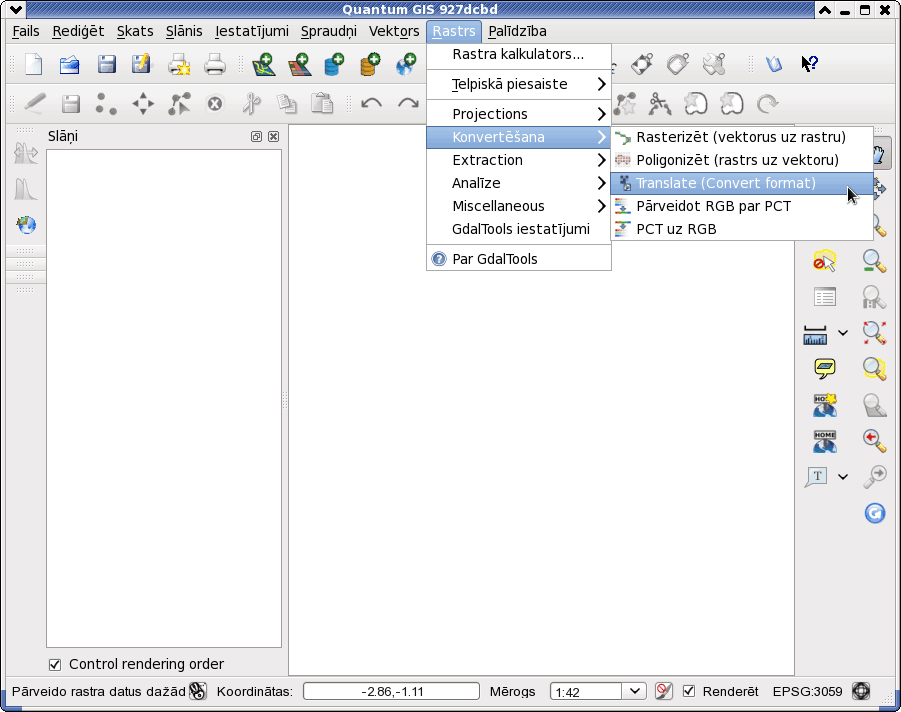Screen dimensions: 901x712
Task: Open the Palīdzība menu
Action: (x=517, y=31)
